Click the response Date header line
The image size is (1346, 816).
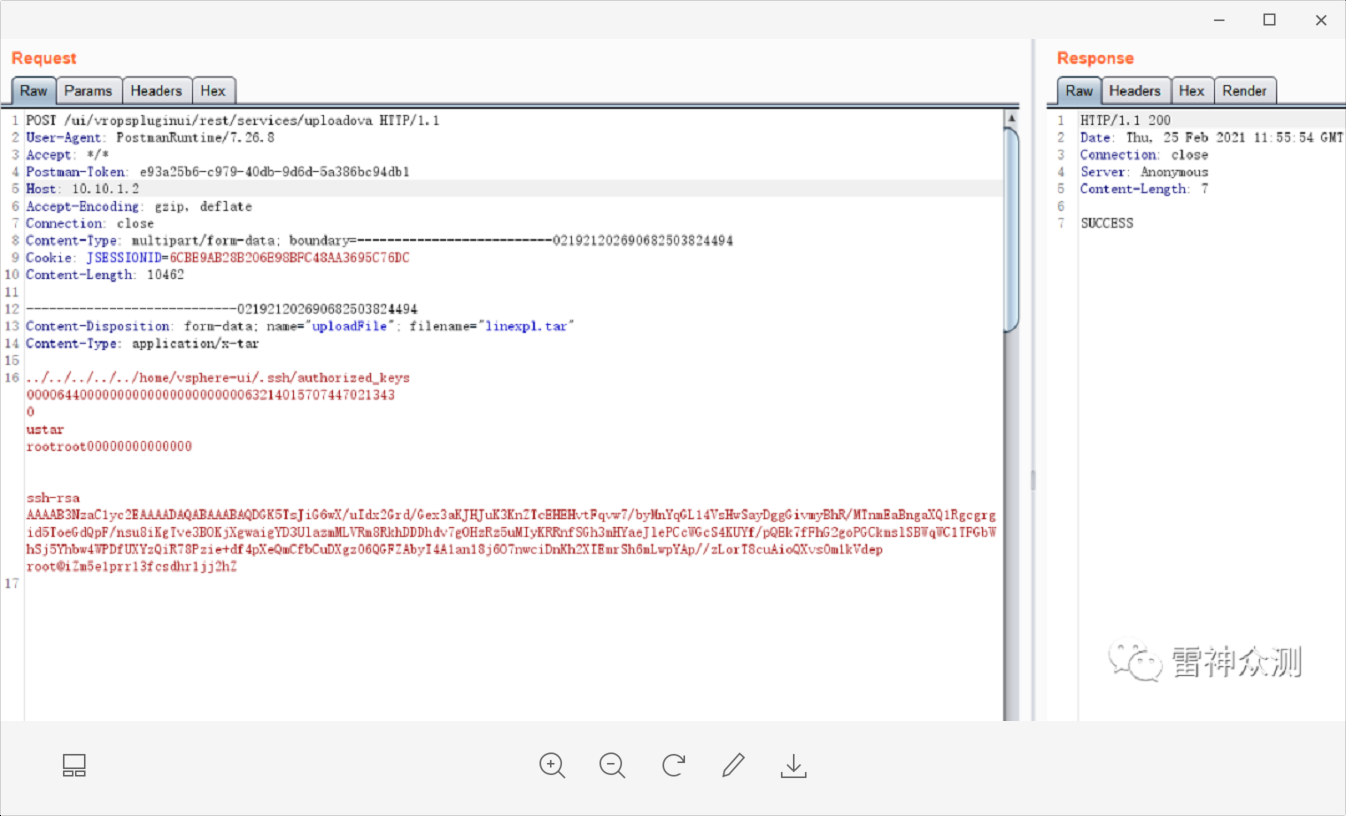1212,137
